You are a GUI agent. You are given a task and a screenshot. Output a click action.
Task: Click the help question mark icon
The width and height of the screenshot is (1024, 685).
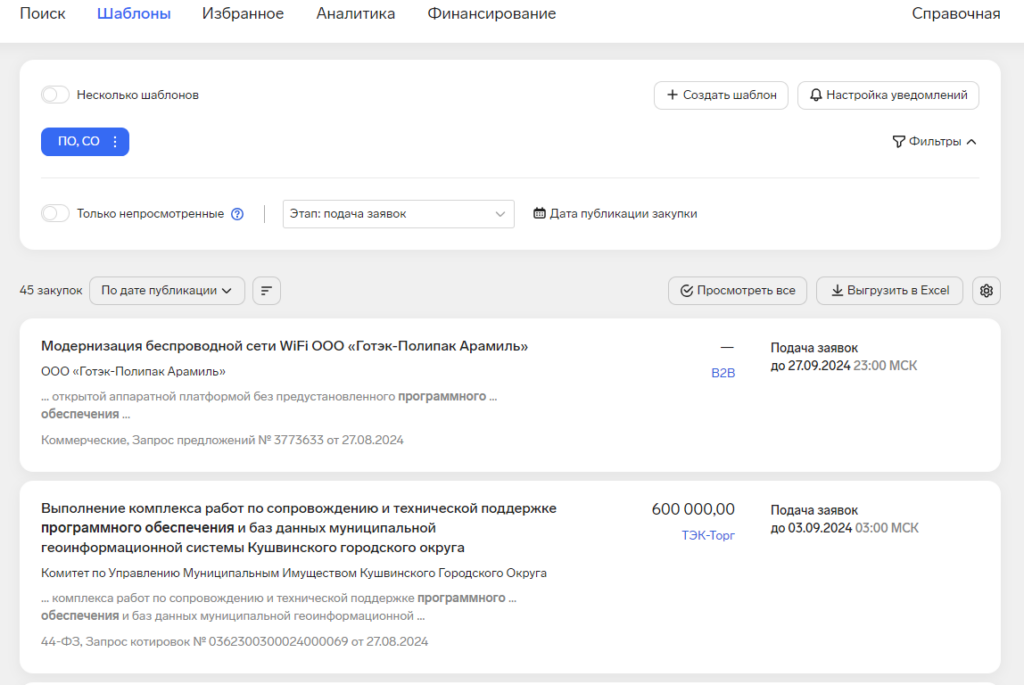click(x=237, y=214)
